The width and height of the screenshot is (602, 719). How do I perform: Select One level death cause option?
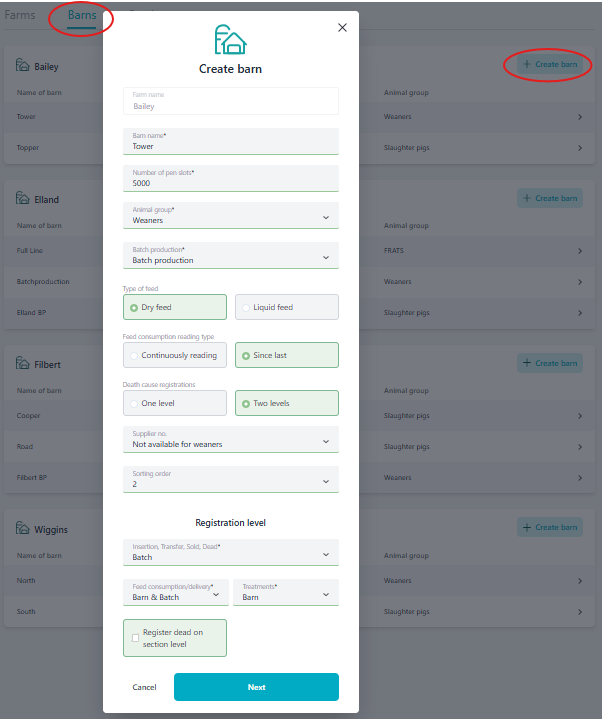[x=176, y=403]
